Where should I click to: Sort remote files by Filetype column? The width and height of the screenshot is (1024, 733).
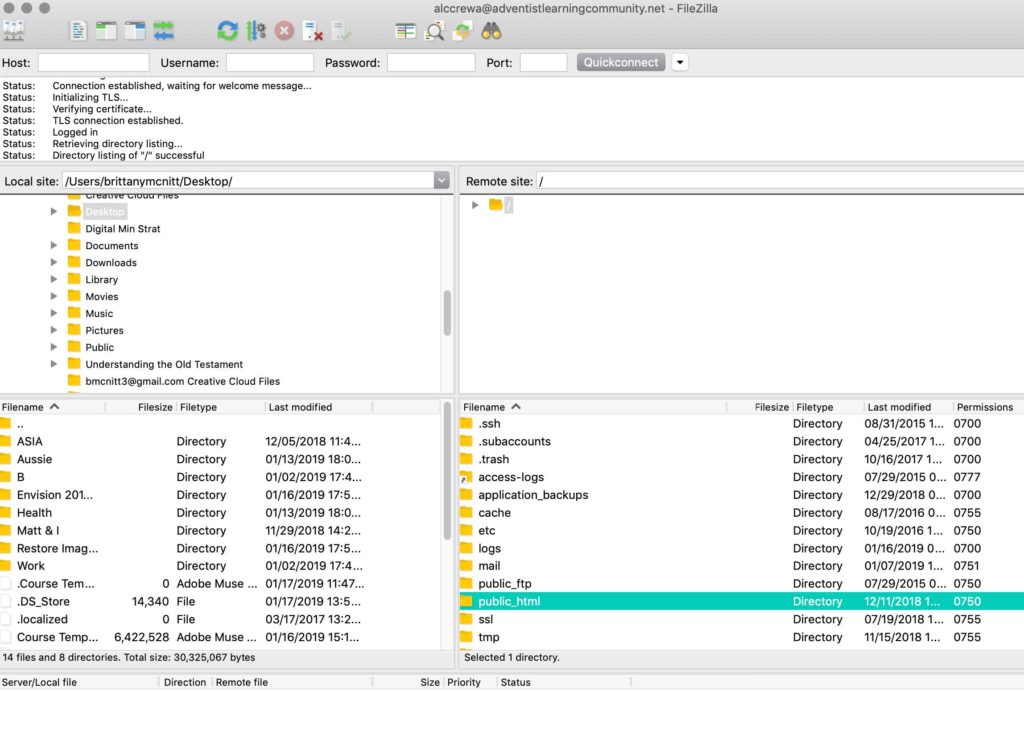pos(828,406)
